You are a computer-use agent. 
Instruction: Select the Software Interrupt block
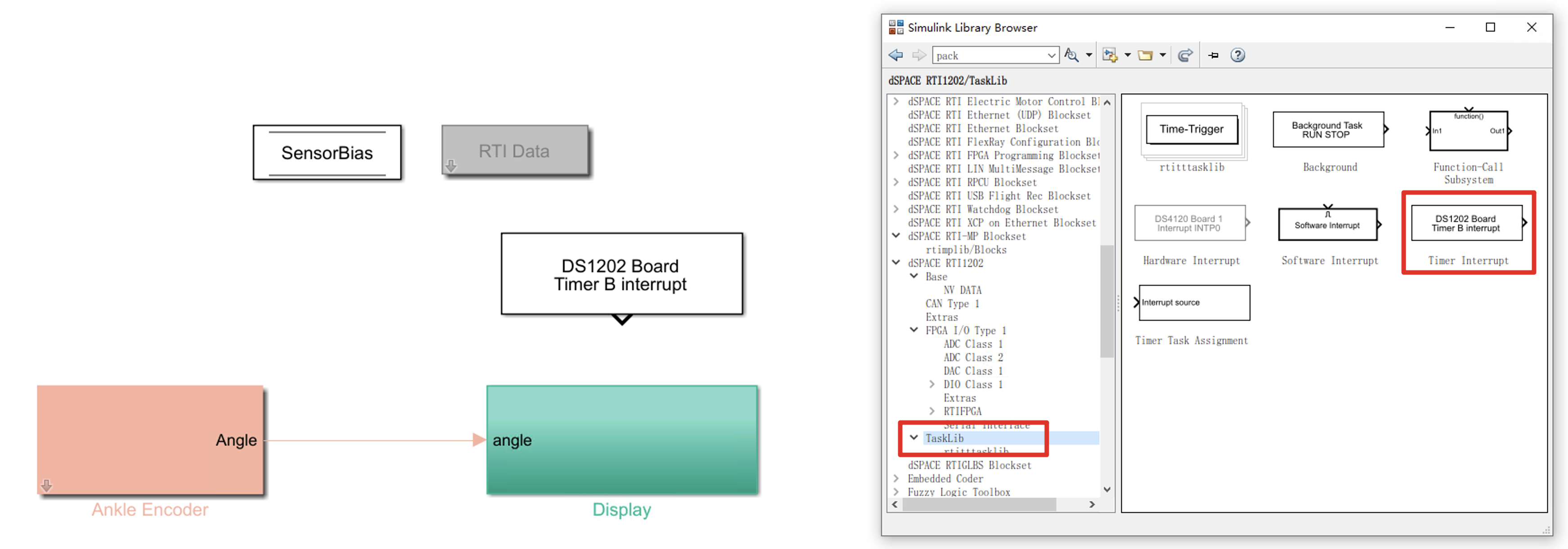point(1327,225)
